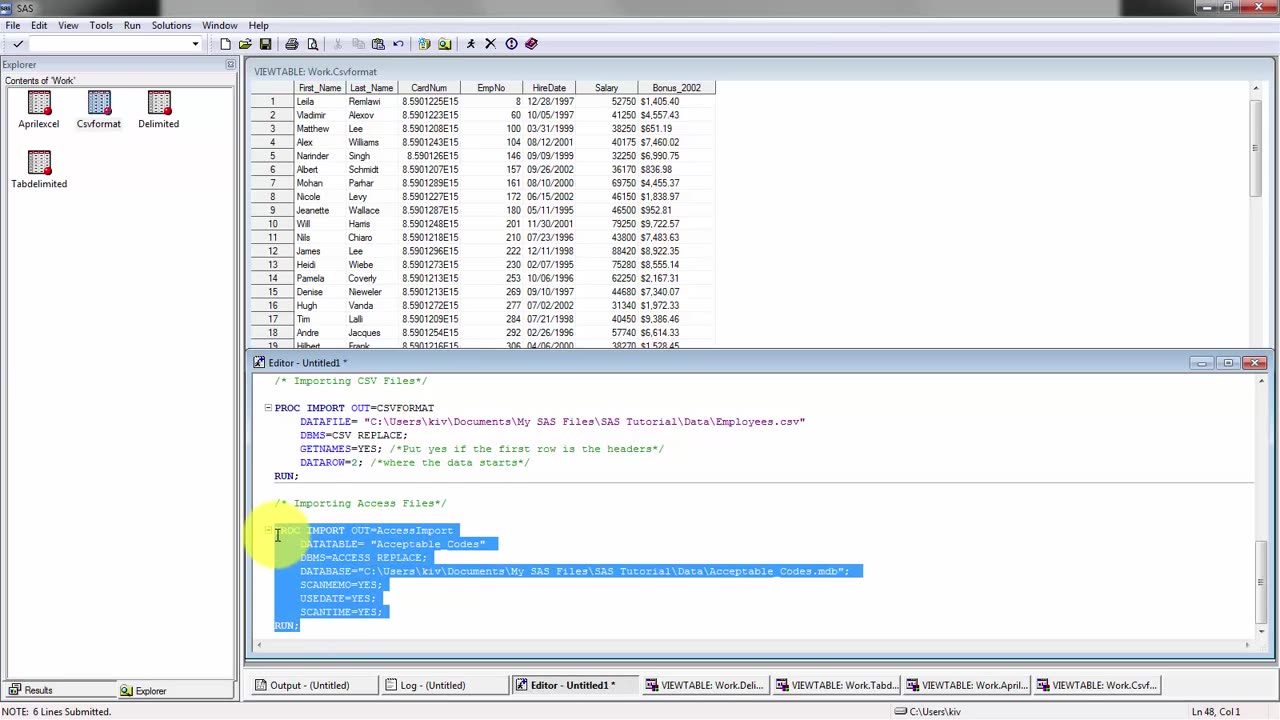Click the Open folder toolbar icon
Image resolution: width=1280 pixels, height=720 pixels.
pos(245,44)
